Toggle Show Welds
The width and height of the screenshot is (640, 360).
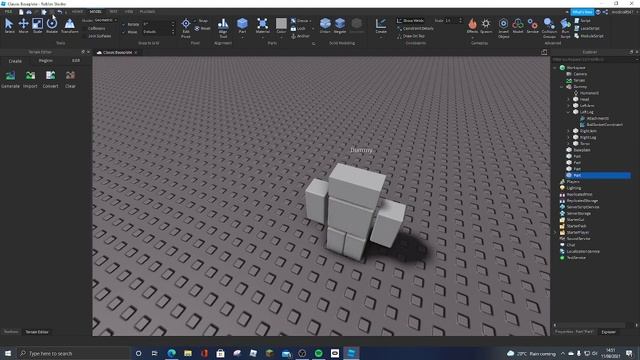tap(410, 20)
